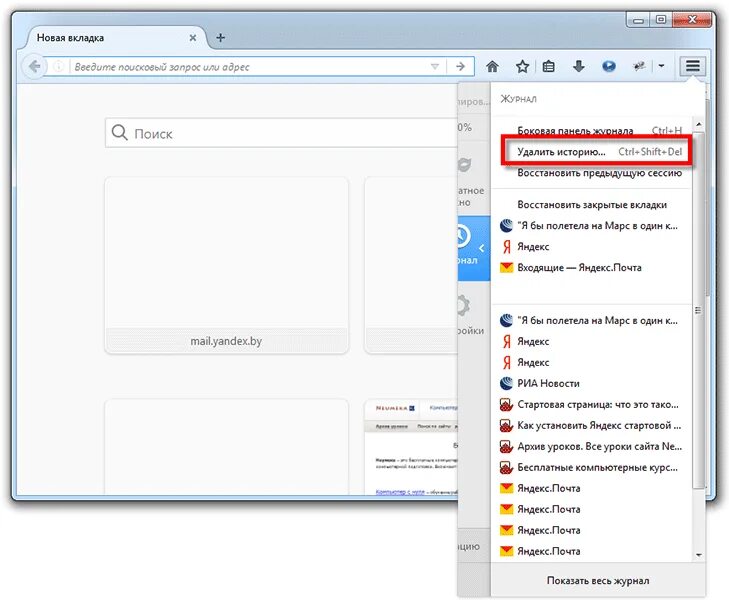Maximize the Firefox window
The height and width of the screenshot is (600, 729).
click(661, 20)
